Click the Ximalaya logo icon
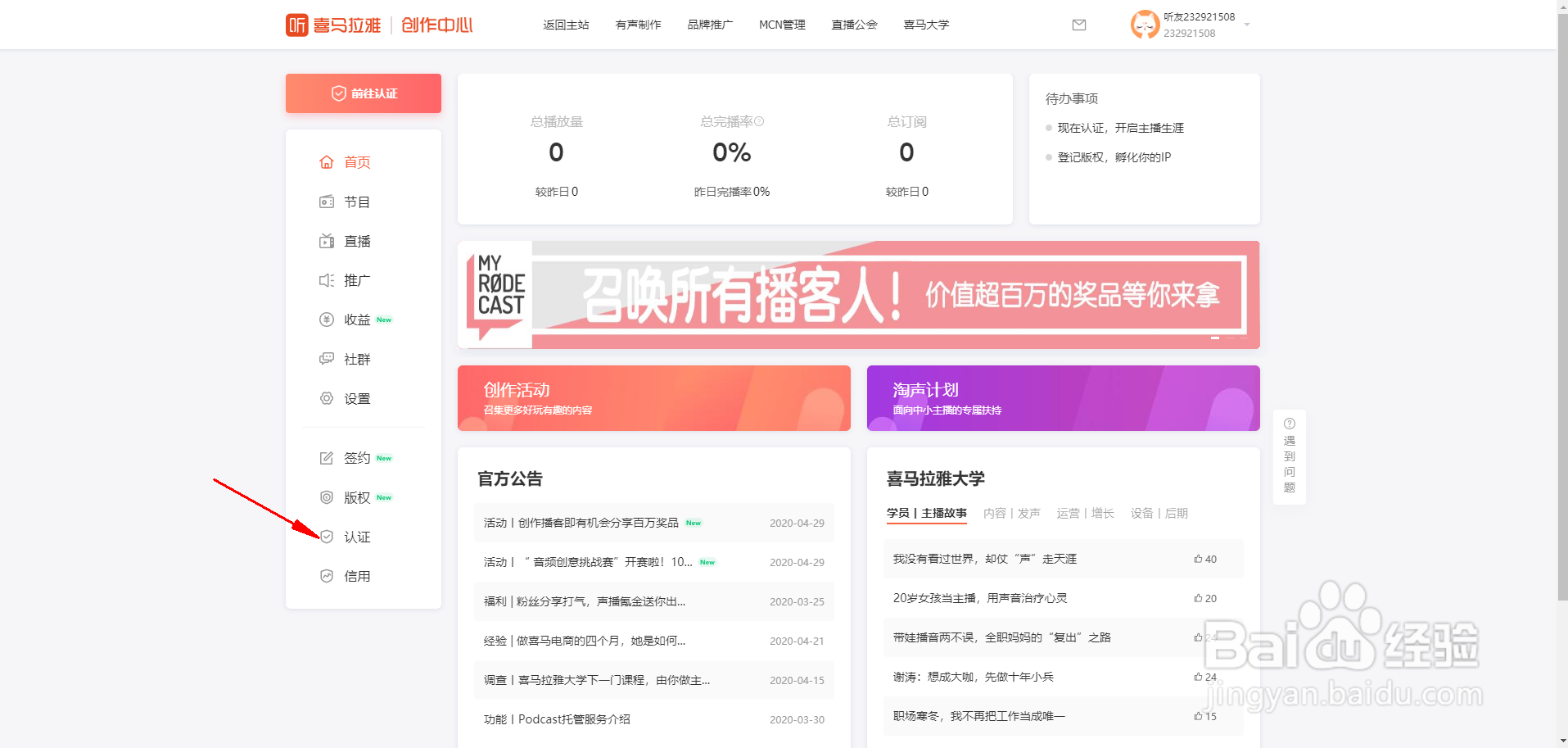The height and width of the screenshot is (748, 1568). click(x=297, y=25)
